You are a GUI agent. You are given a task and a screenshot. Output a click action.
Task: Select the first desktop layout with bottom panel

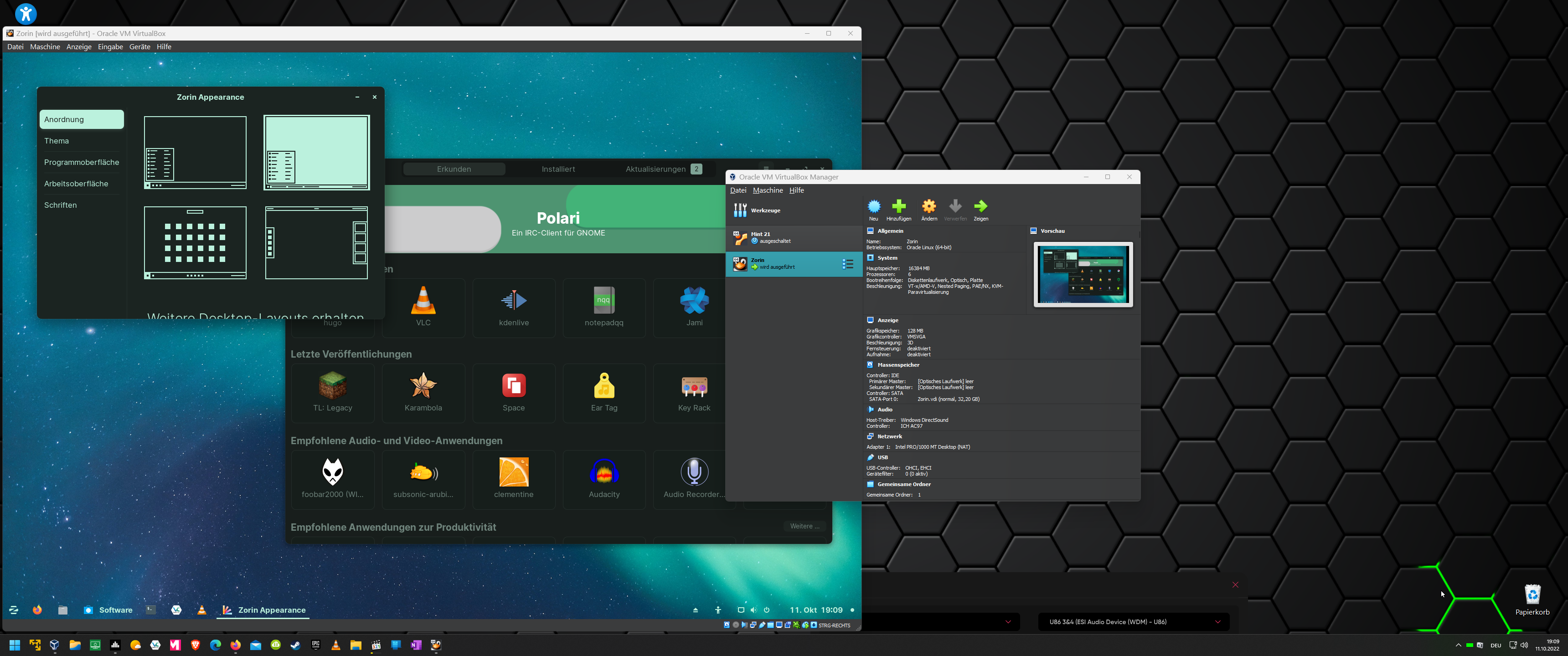[195, 153]
